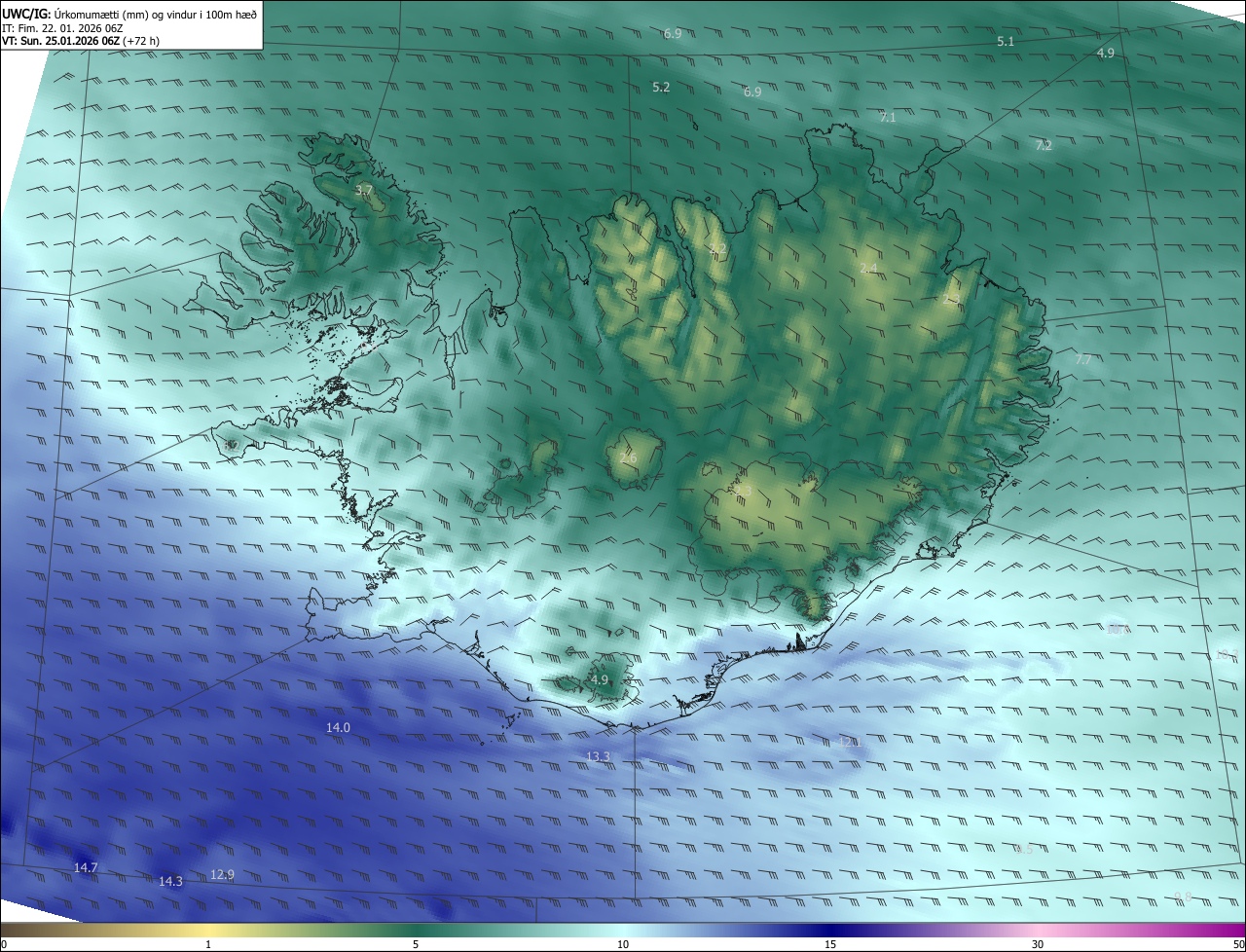Click the valid time 'VT: Sun. 25.01.2026 06Z (+72 h)'
Screen dimensions: 1246x952
coord(81,40)
